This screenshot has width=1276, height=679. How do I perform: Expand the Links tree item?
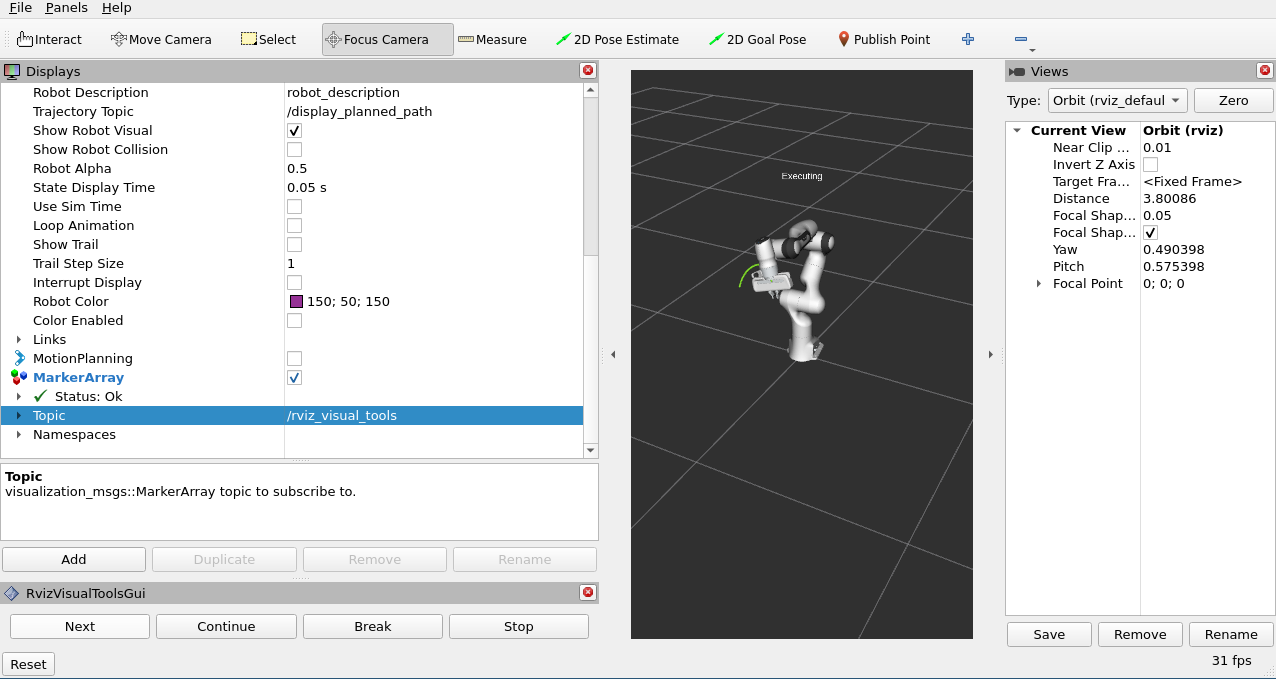coord(18,340)
